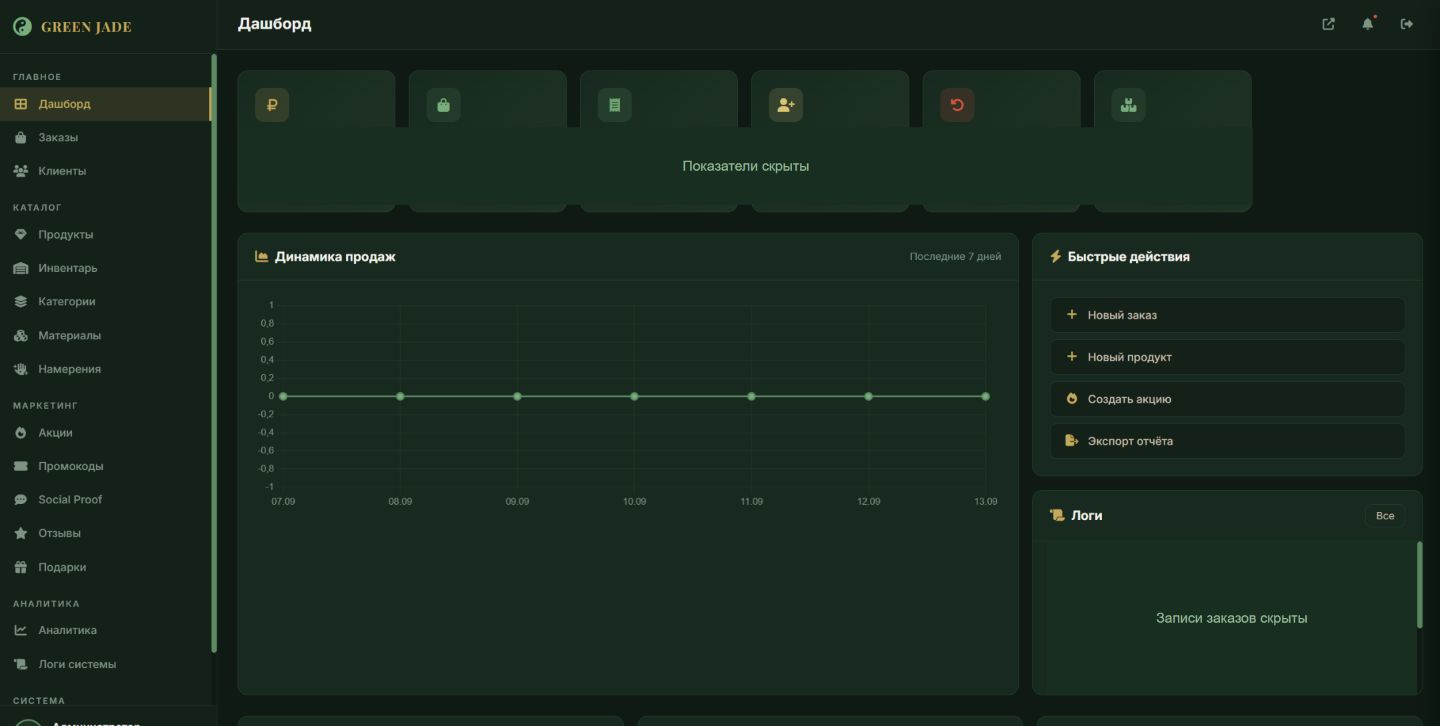The image size is (1440, 726).
Task: Click the Логи panel scrollbar
Action: tap(1419, 585)
